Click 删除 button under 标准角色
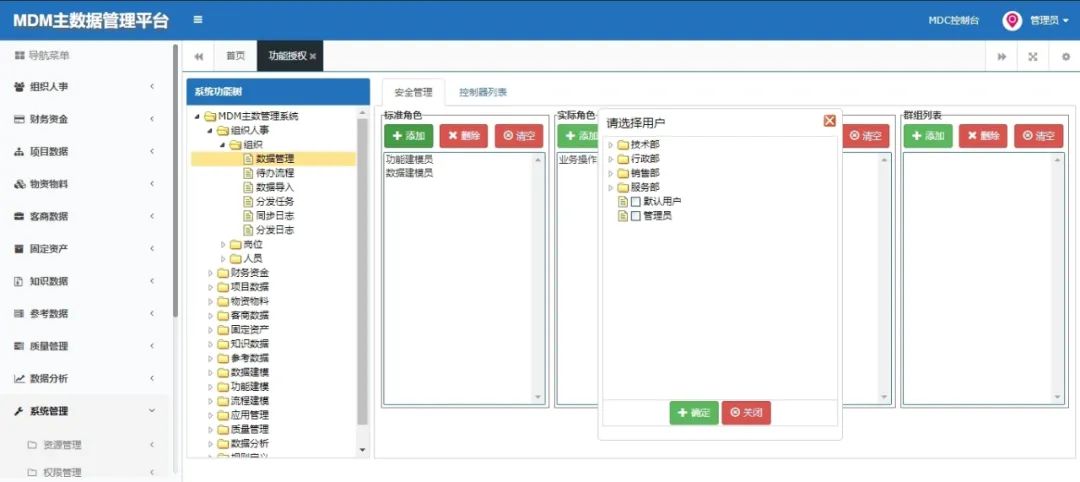This screenshot has height=482, width=1080. point(464,136)
